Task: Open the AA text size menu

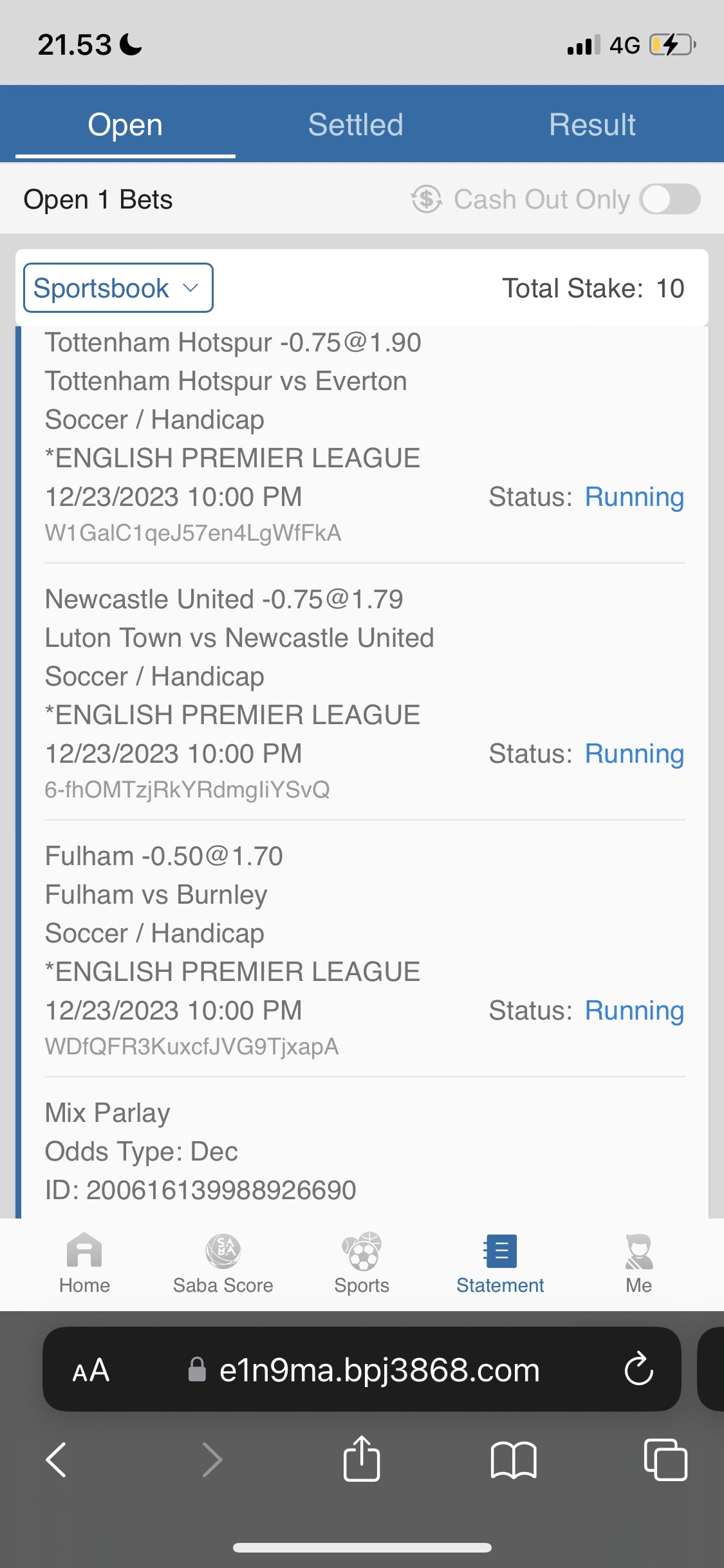Action: point(91,1370)
